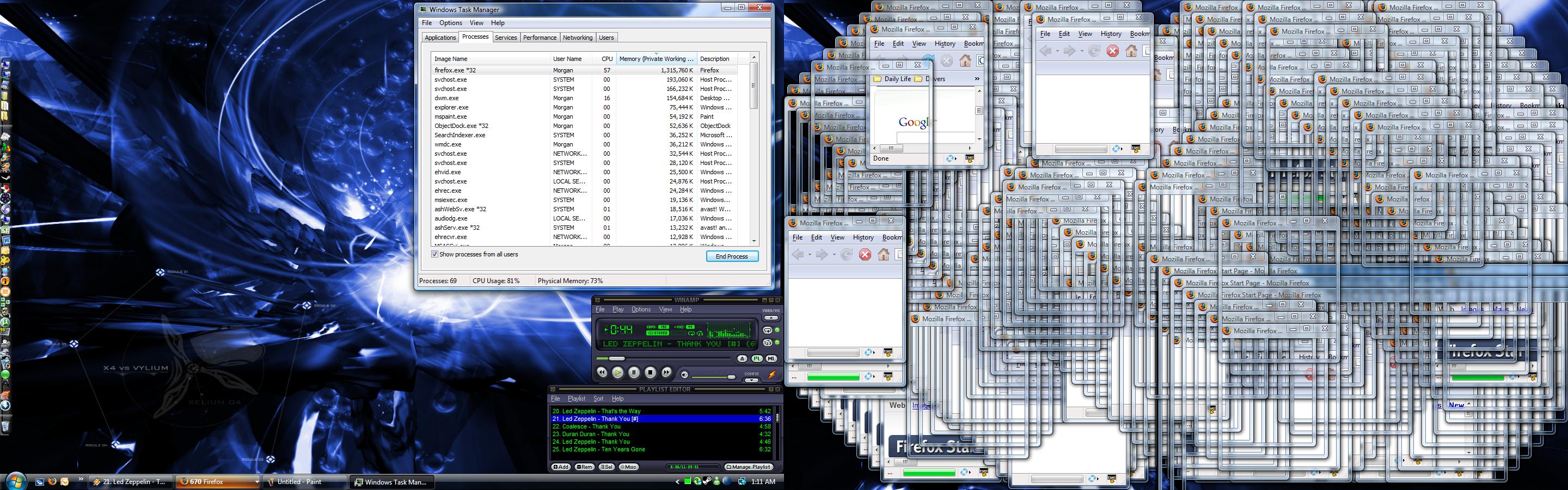Select track 25 Led Zeppelin - Ten Years Gone
1568x490 pixels.
point(661,449)
